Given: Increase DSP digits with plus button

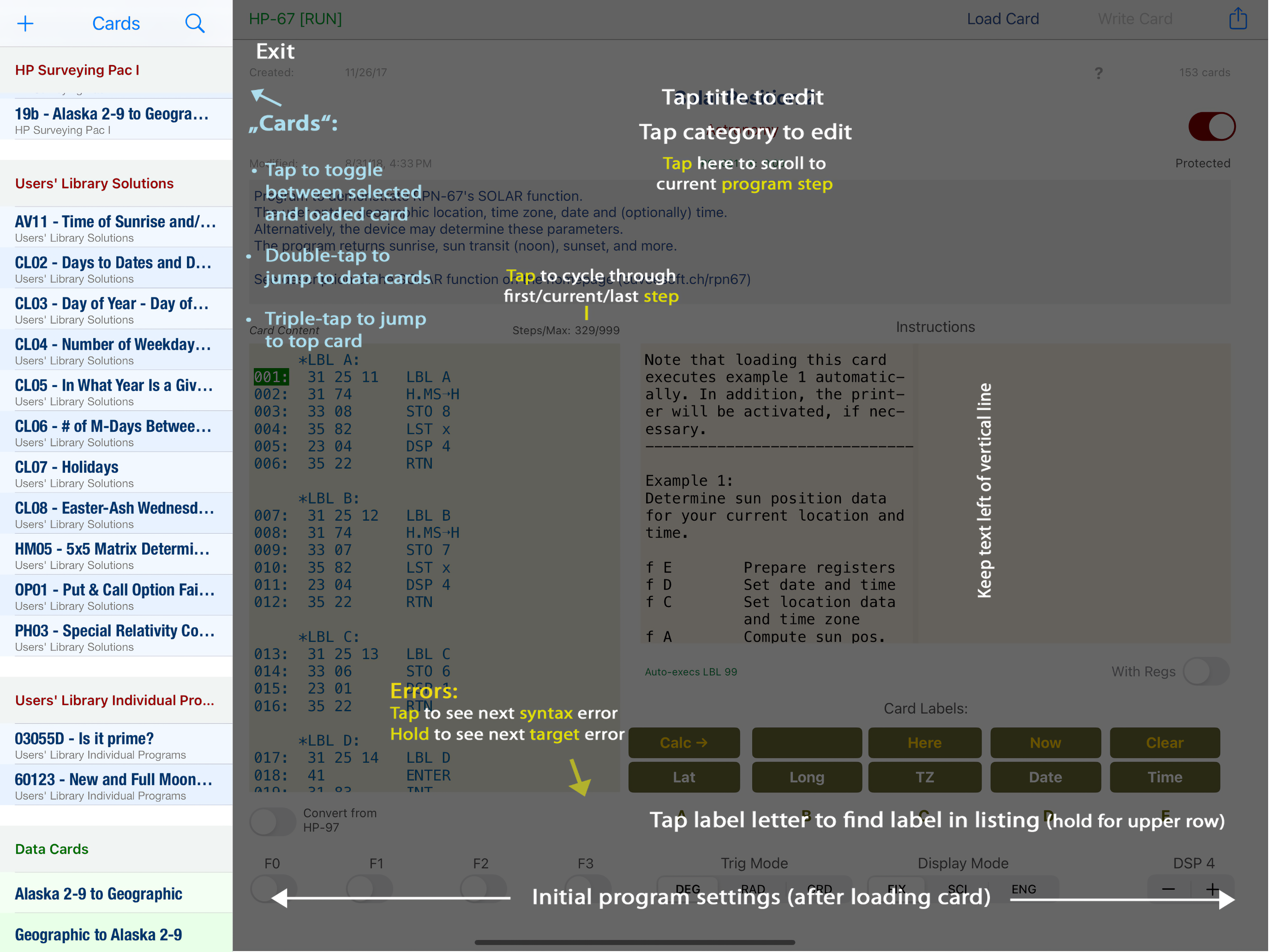Looking at the screenshot, I should [x=1213, y=889].
